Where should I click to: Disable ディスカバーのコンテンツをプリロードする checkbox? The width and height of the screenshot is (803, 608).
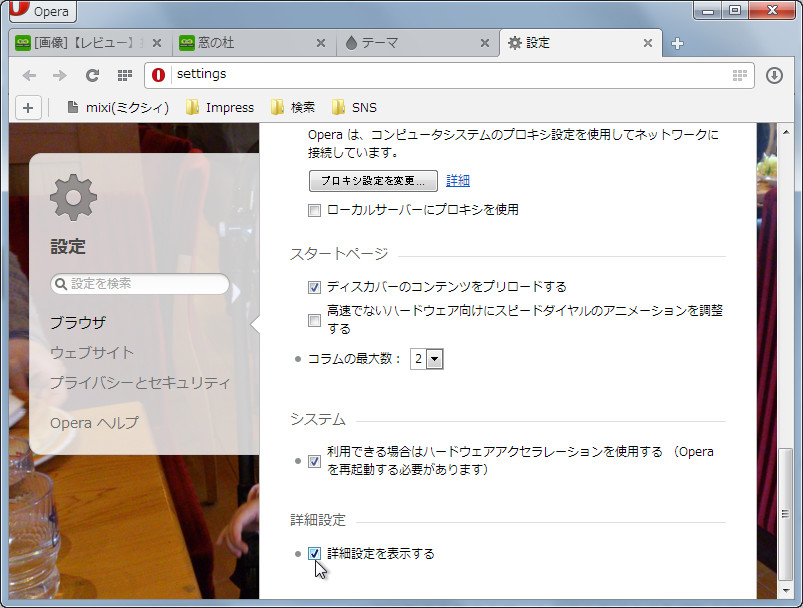(x=314, y=285)
